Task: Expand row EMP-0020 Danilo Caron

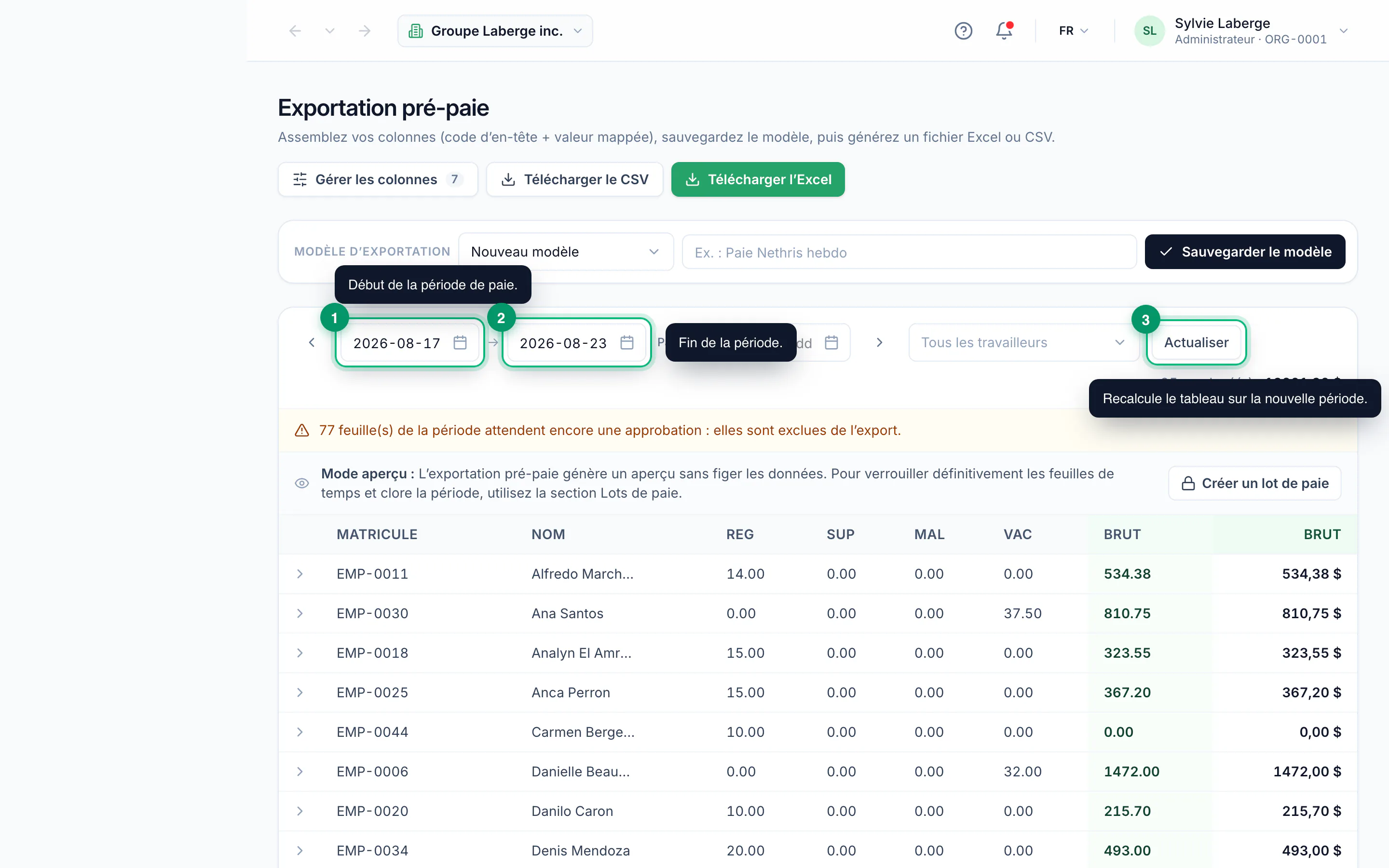Action: click(x=300, y=812)
